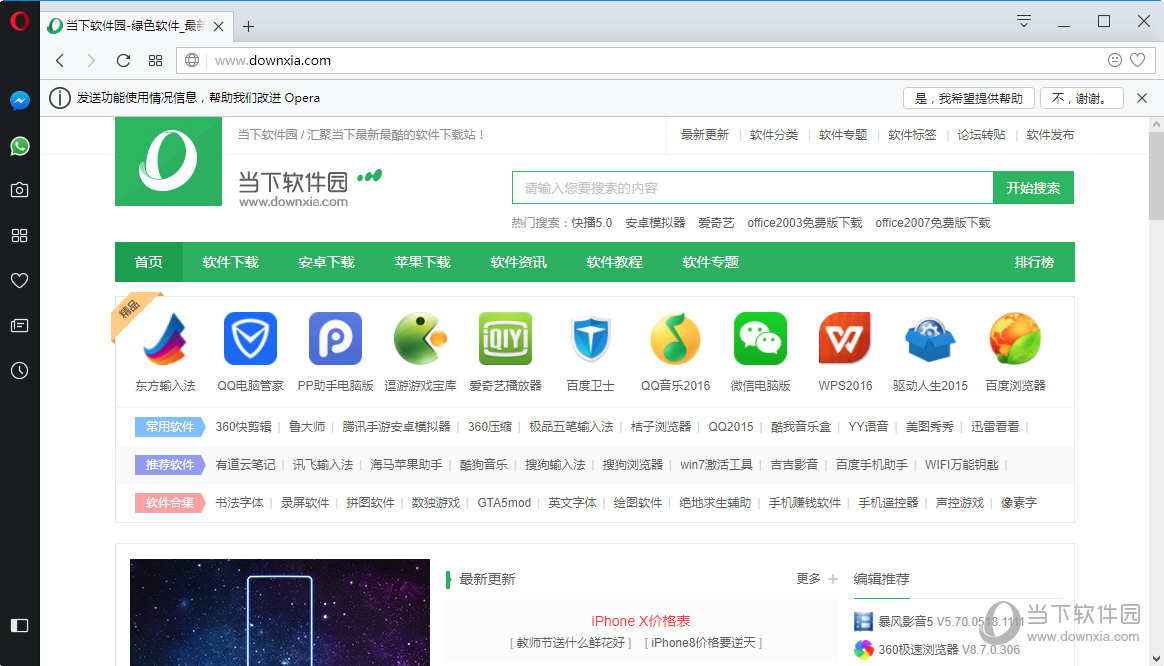Open History via the sidebar clock icon
1164x666 pixels.
(x=19, y=370)
